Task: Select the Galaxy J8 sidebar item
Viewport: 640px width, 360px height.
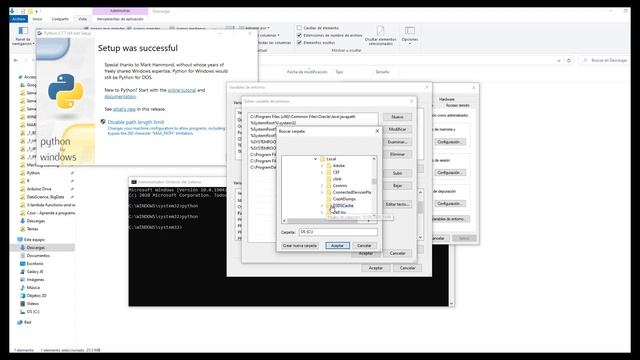Action: click(x=35, y=272)
